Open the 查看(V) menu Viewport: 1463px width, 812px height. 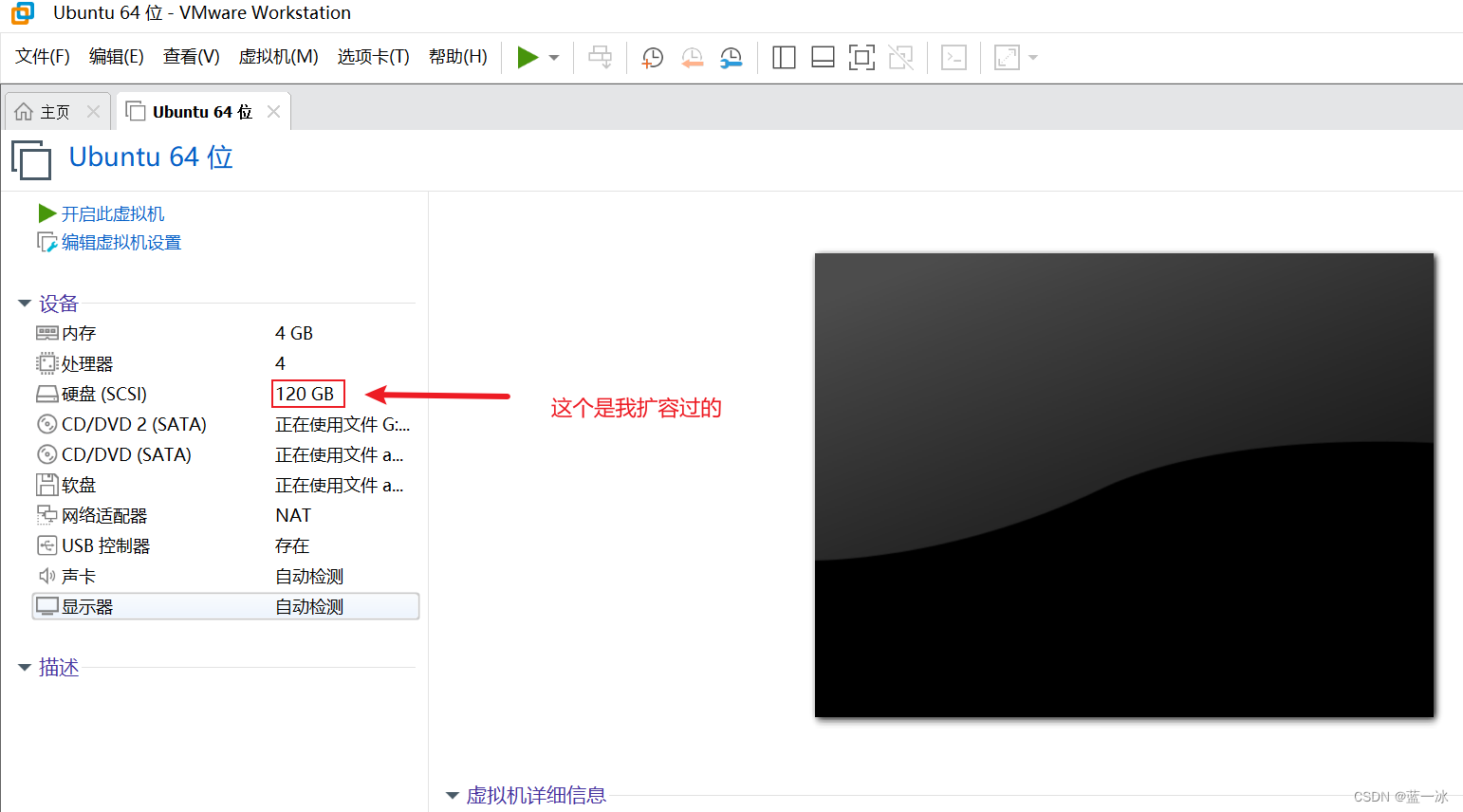pos(192,57)
